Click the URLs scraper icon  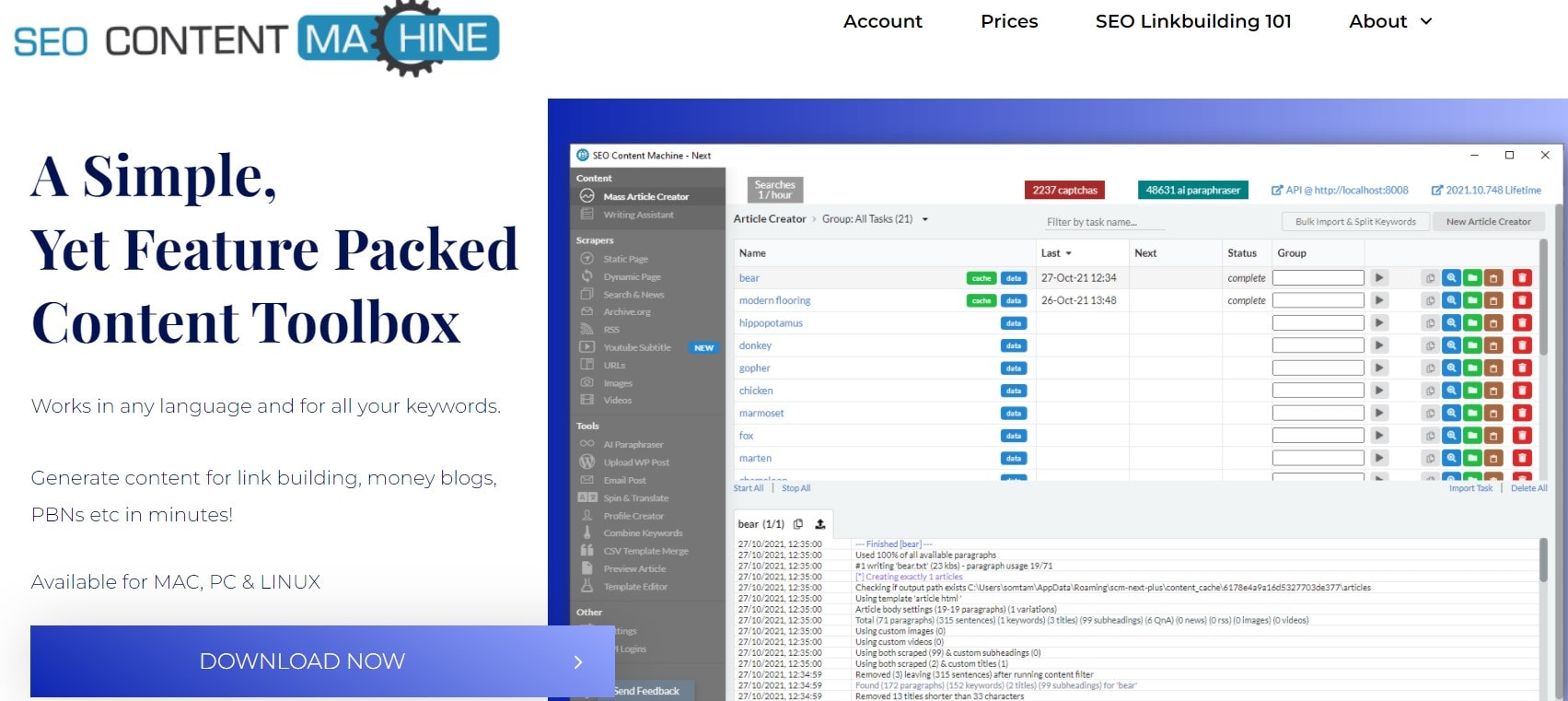pyautogui.click(x=587, y=365)
